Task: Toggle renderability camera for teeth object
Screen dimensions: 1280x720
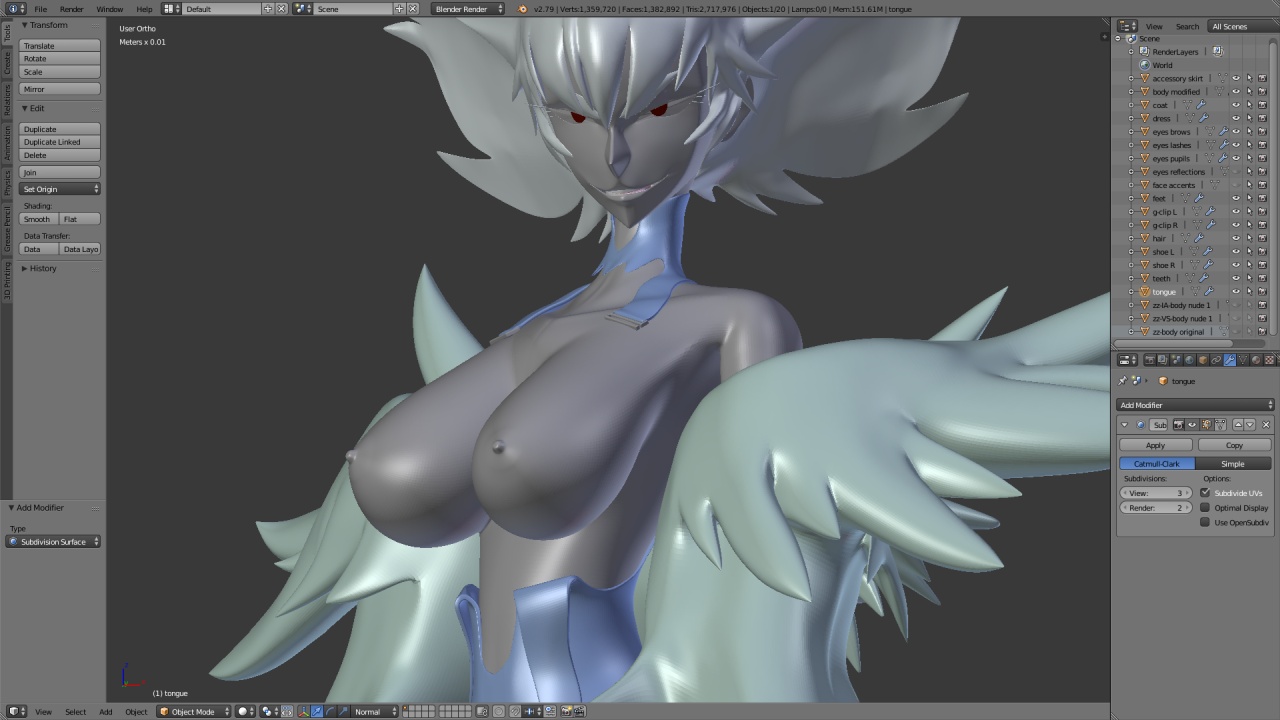Action: point(1262,278)
